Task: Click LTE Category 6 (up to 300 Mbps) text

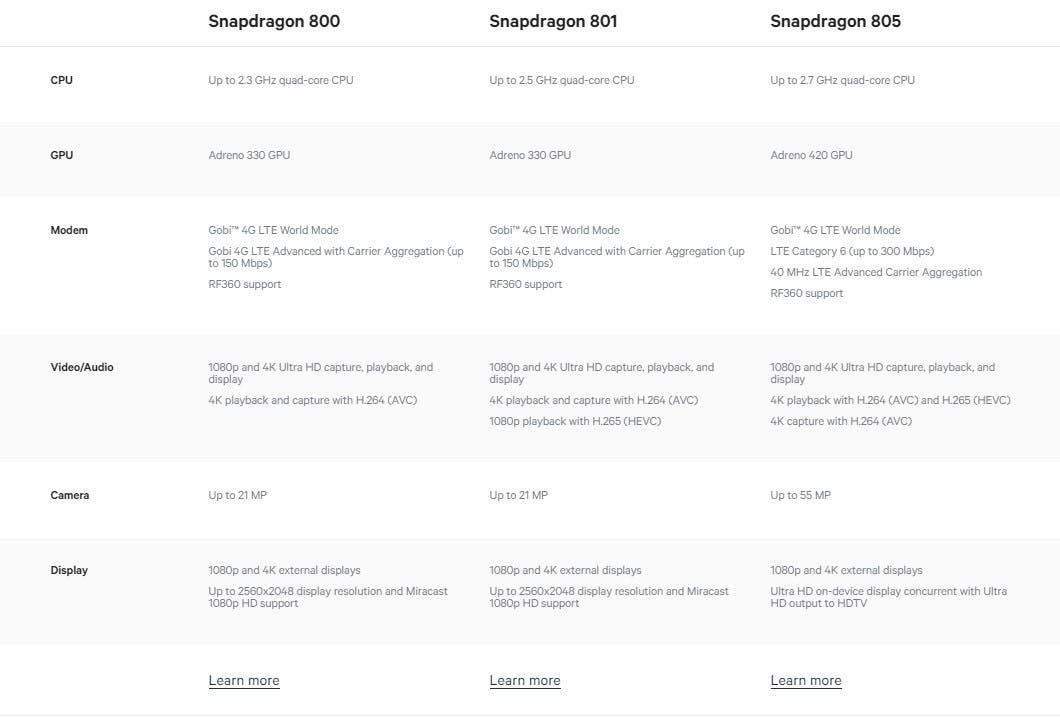Action: [x=852, y=251]
